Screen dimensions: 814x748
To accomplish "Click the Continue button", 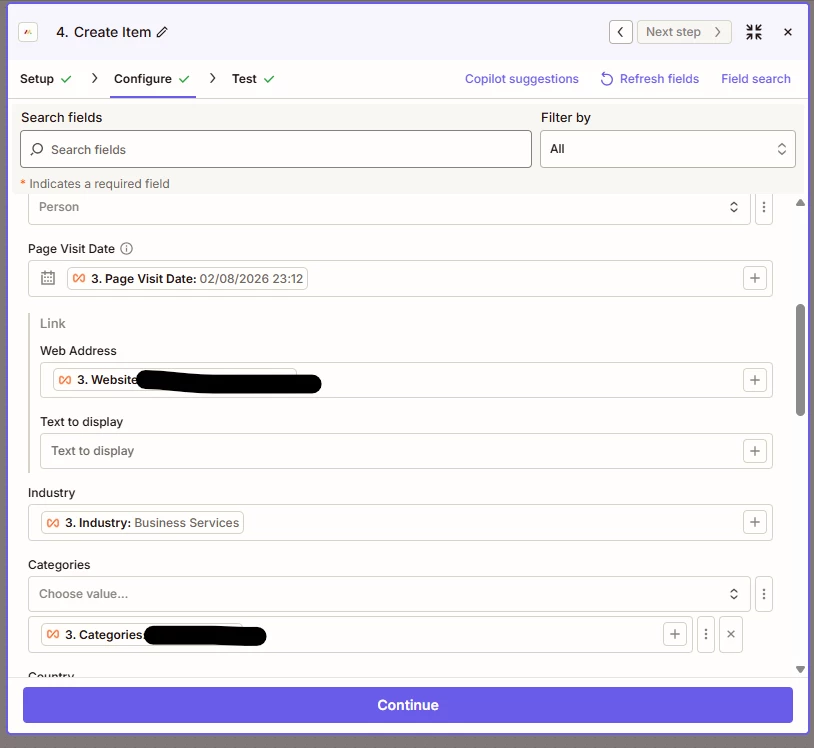I will click(408, 705).
